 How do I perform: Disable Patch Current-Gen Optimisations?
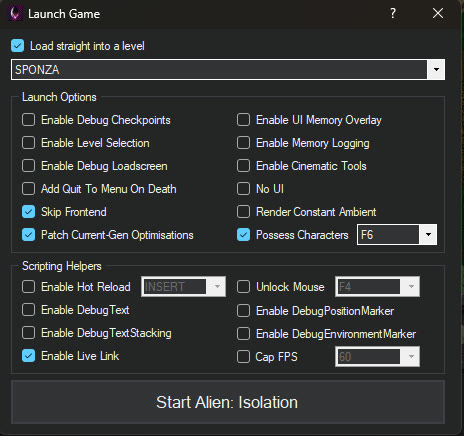tap(28, 235)
